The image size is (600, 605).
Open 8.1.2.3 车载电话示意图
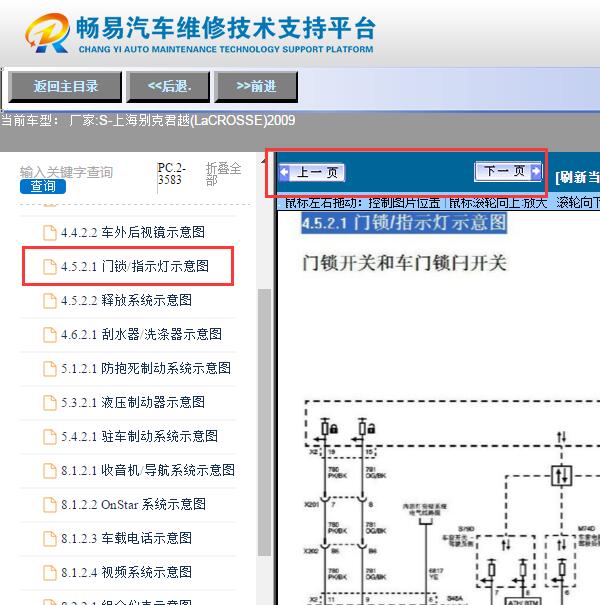click(x=126, y=538)
